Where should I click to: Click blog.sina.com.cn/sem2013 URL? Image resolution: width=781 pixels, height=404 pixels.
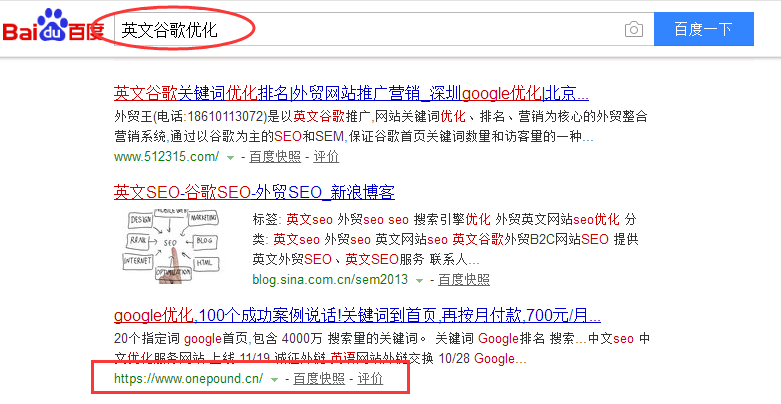point(330,279)
